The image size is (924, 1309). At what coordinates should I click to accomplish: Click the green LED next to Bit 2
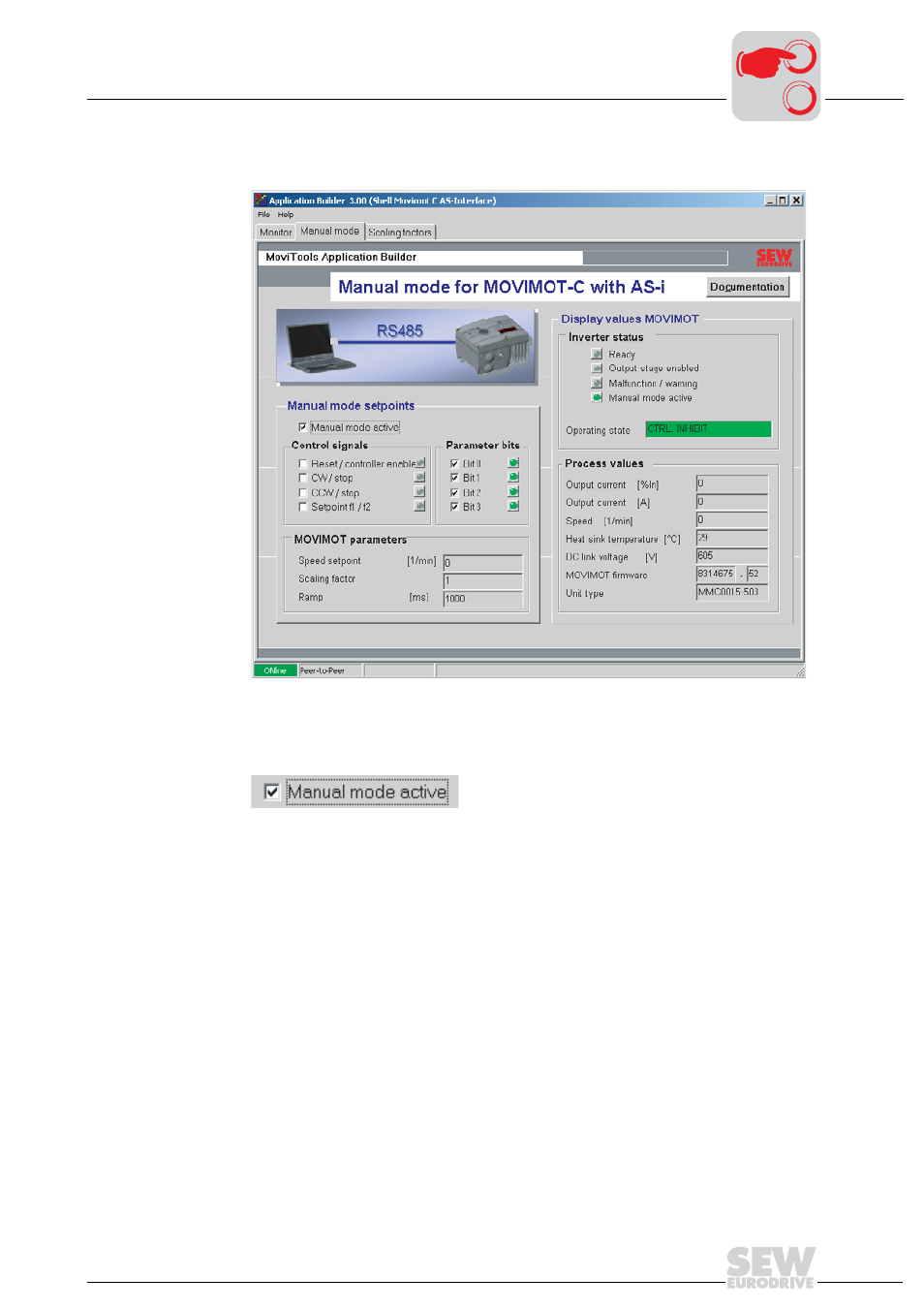[513, 491]
